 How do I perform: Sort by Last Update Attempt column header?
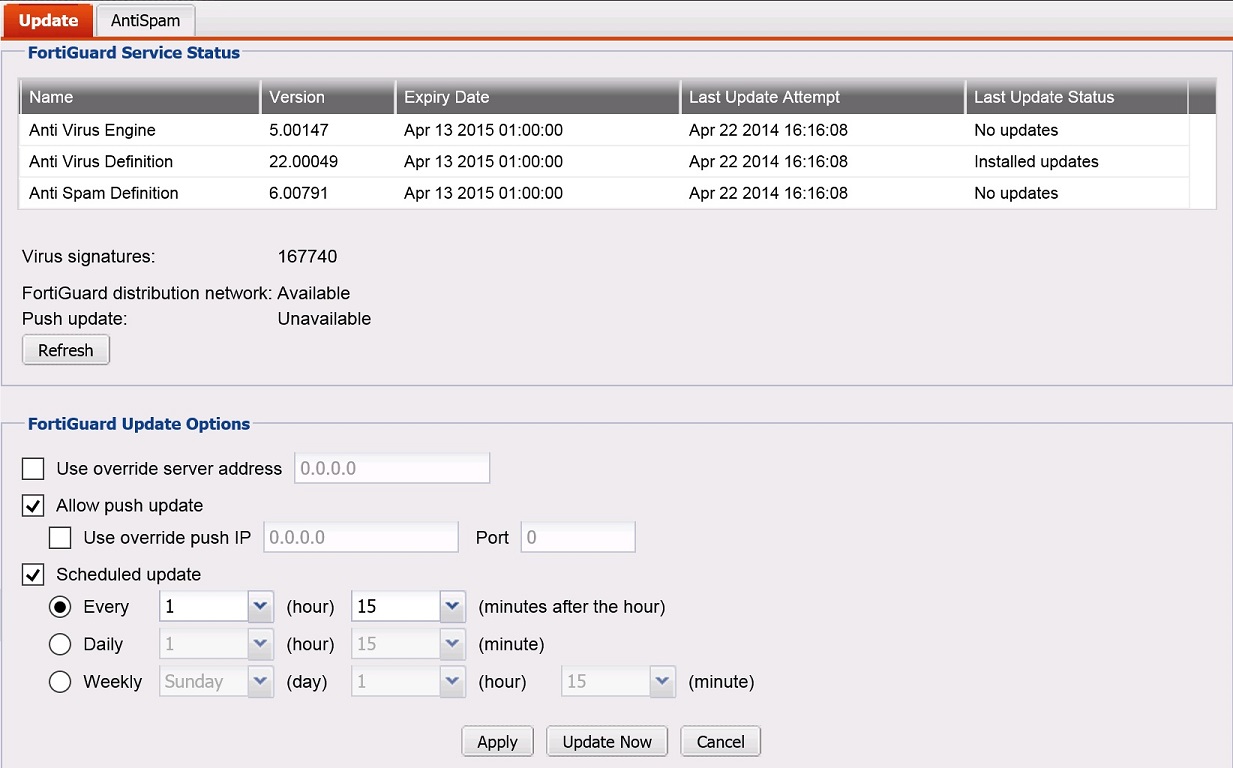[x=822, y=97]
